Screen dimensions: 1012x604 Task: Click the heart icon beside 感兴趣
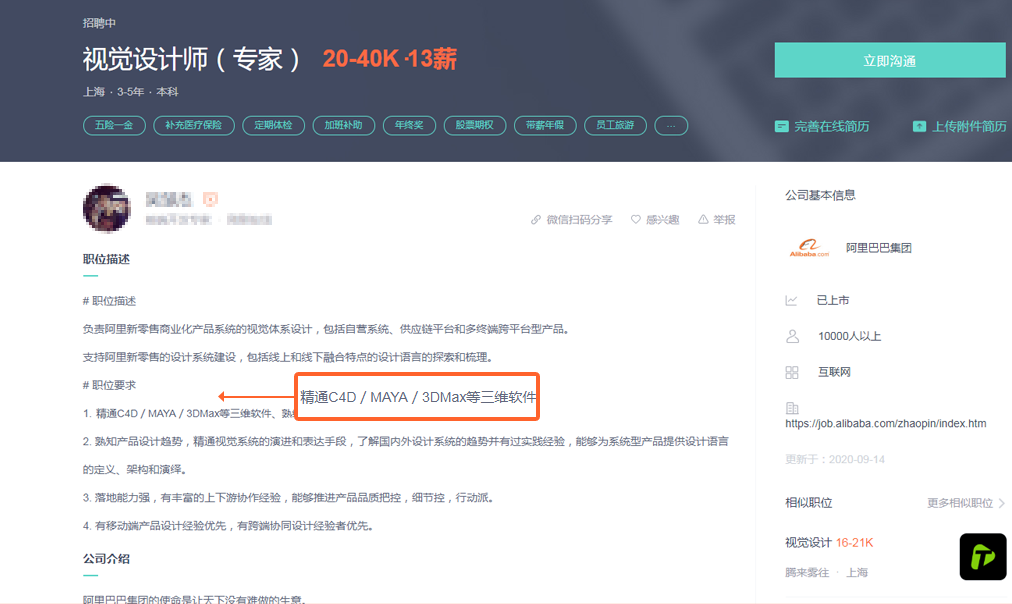tap(636, 220)
